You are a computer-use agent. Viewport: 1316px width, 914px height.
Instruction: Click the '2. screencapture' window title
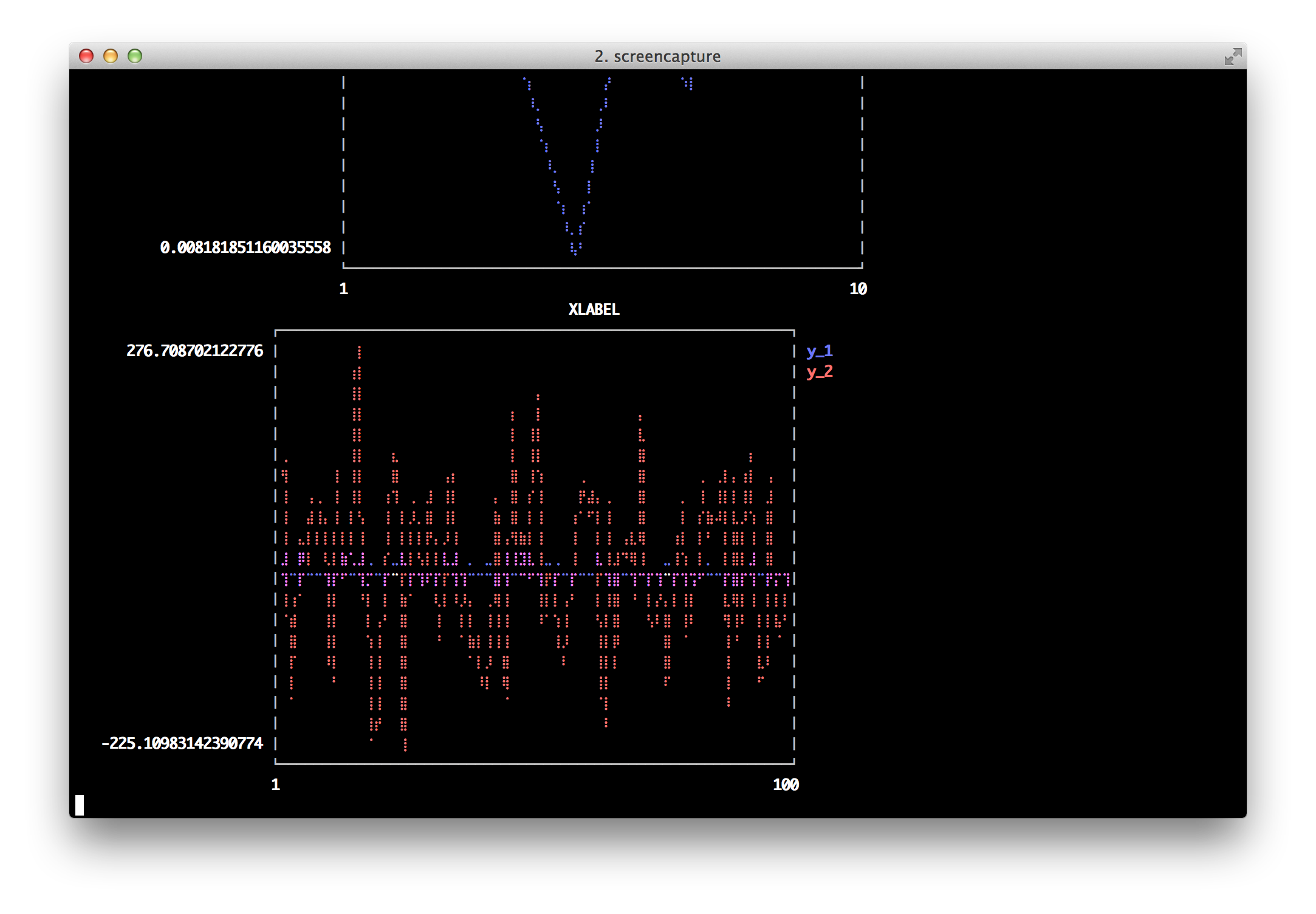pos(657,57)
